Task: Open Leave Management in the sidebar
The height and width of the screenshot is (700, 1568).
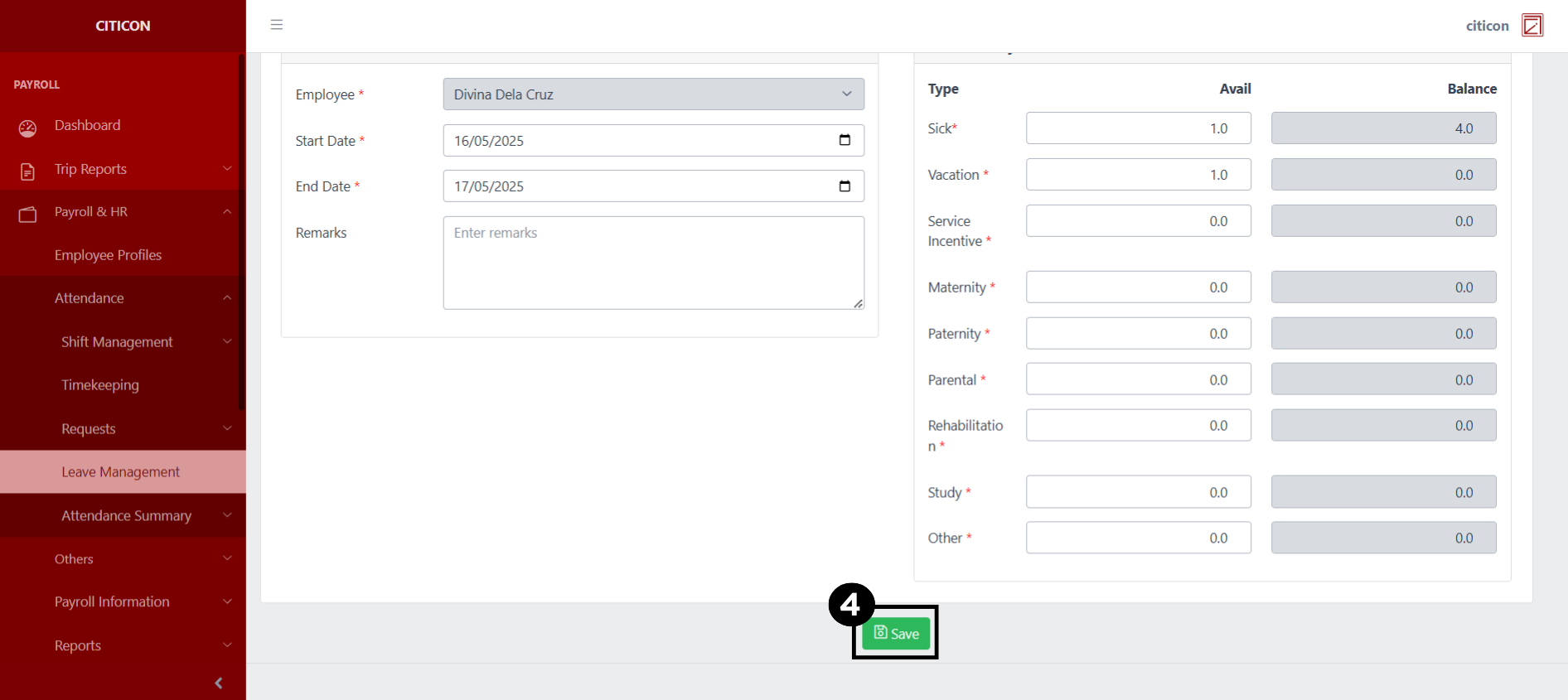Action: 120,472
